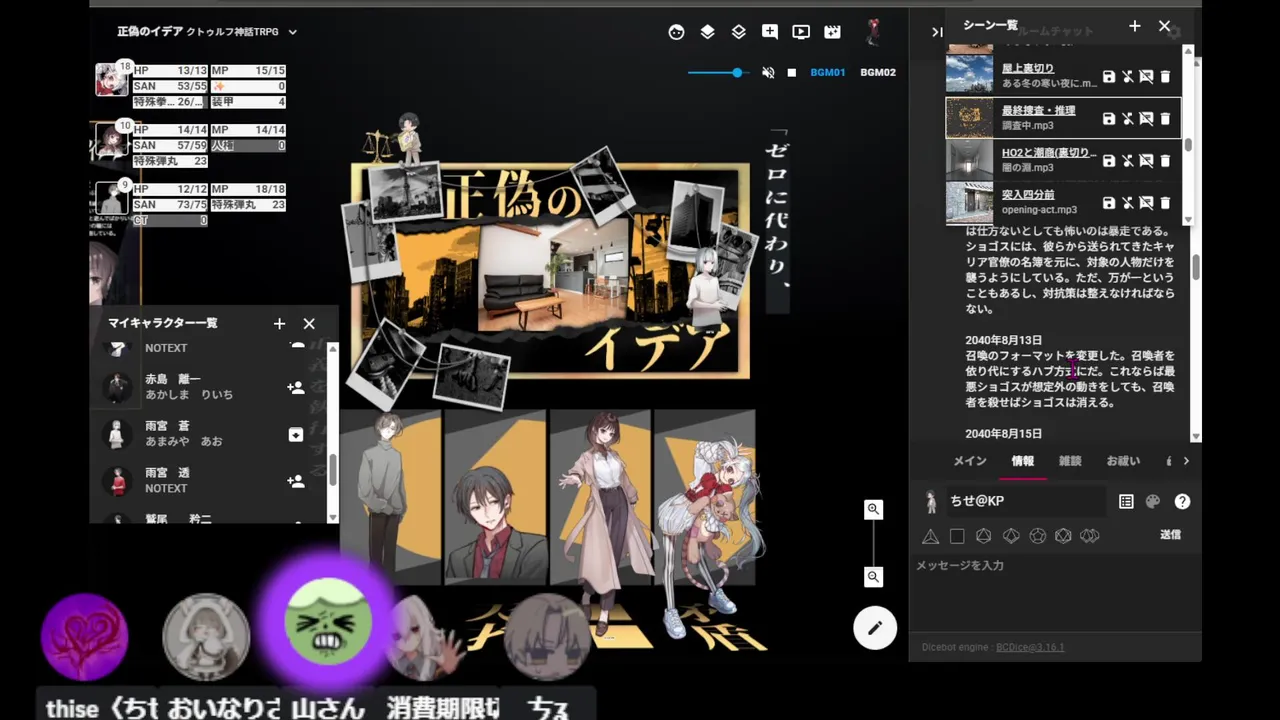This screenshot has width=1280, height=720.
Task: Open the chat palette list icon
Action: [1126, 502]
